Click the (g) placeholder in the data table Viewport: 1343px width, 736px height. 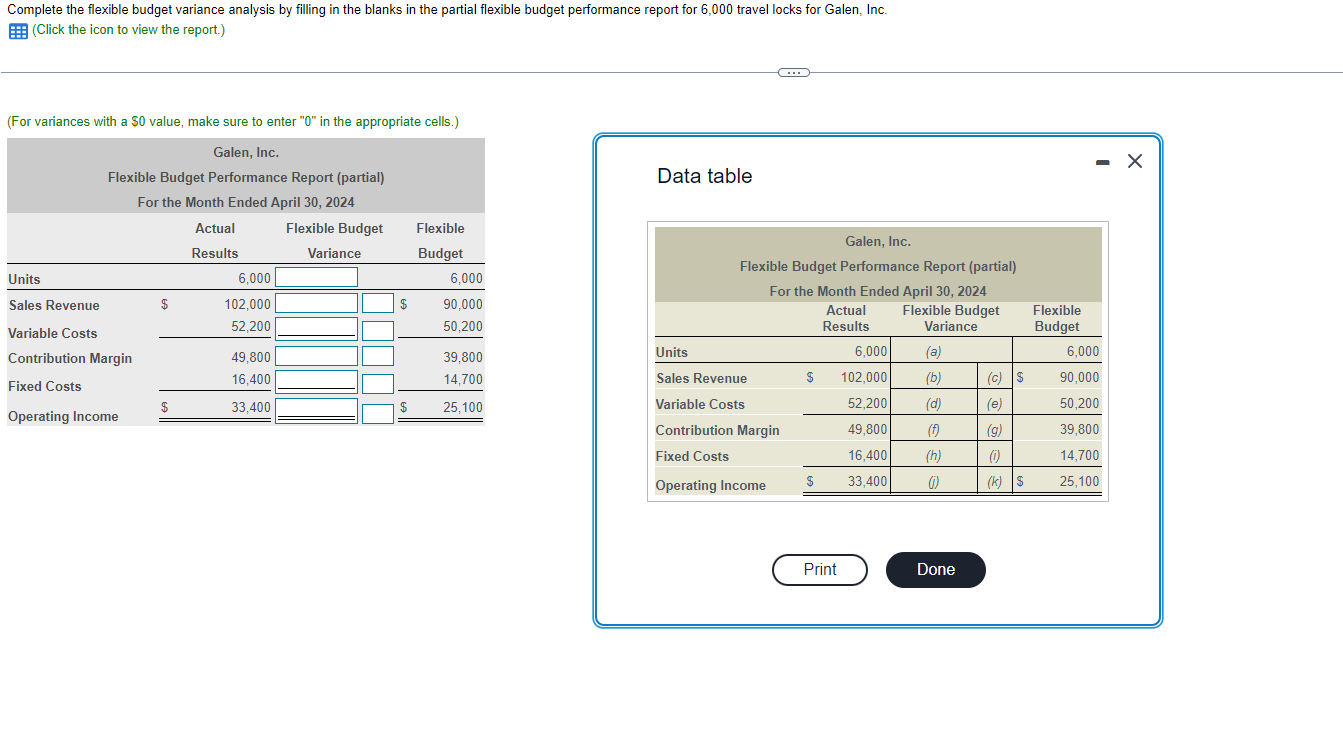pyautogui.click(x=995, y=430)
